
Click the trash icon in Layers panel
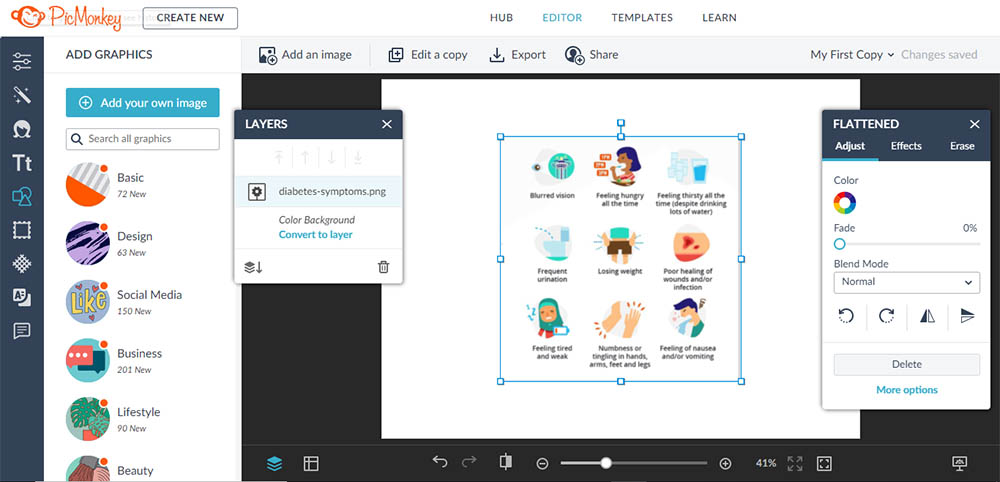383,267
